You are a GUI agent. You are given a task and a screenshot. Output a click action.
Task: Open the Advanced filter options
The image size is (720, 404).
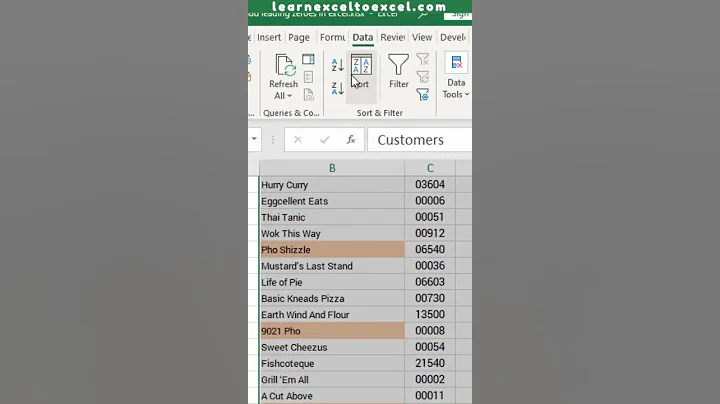pyautogui.click(x=422, y=95)
